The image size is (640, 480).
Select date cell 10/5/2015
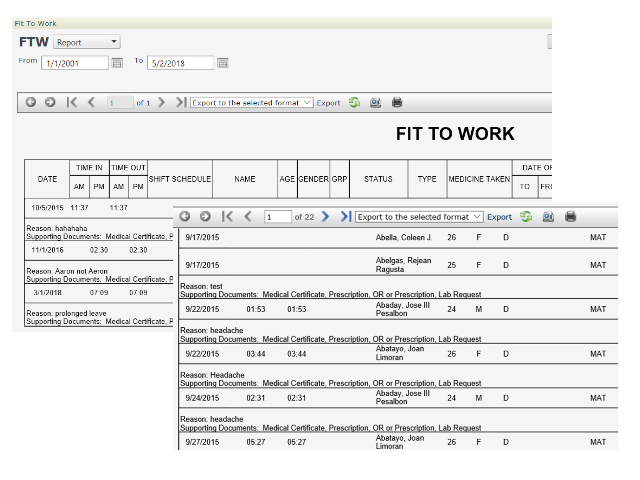[47, 208]
